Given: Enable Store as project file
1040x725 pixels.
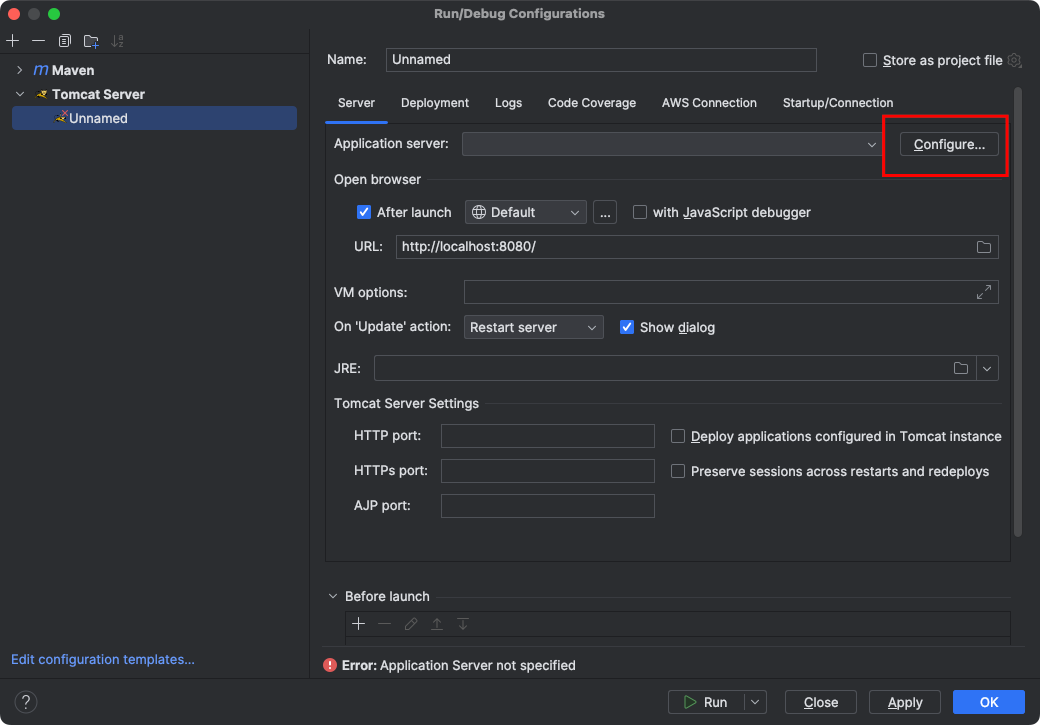Looking at the screenshot, I should pyautogui.click(x=870, y=60).
